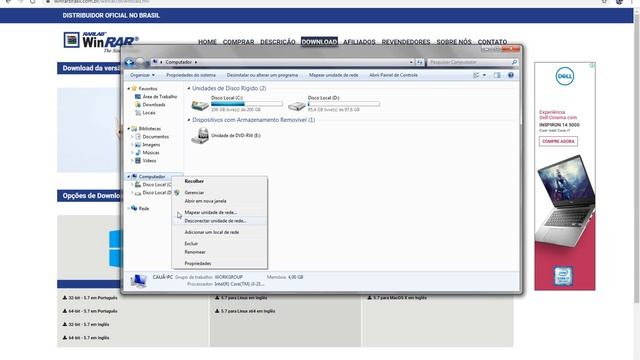Click the Explorer back arrow button
This screenshot has width=640, height=360.
pyautogui.click(x=130, y=62)
